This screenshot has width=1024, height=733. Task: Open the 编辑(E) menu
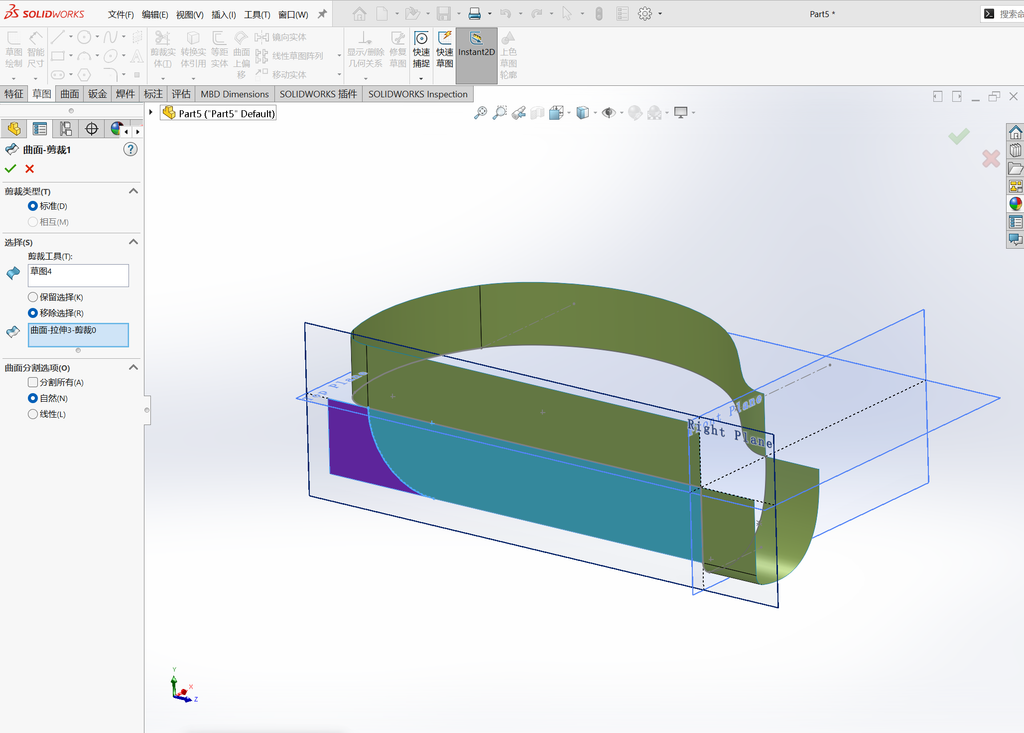click(155, 14)
